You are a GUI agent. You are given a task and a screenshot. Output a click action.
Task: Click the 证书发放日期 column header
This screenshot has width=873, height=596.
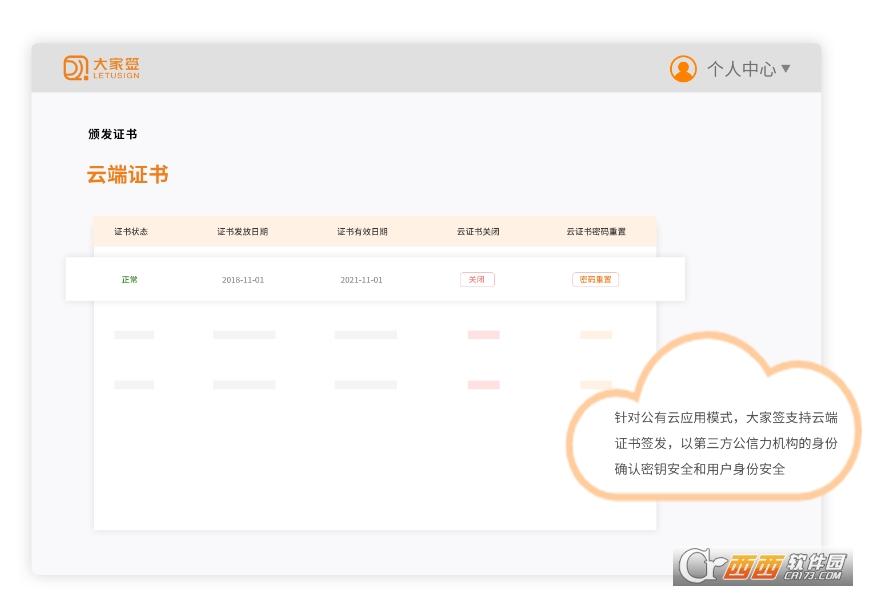coord(243,232)
